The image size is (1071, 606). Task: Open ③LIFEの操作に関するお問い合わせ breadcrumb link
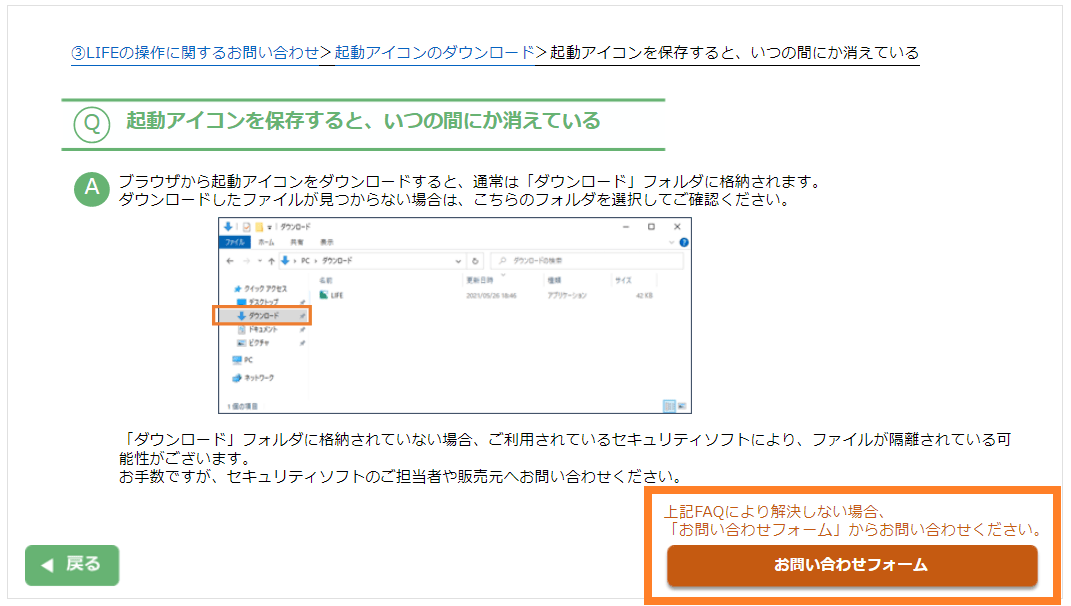194,52
